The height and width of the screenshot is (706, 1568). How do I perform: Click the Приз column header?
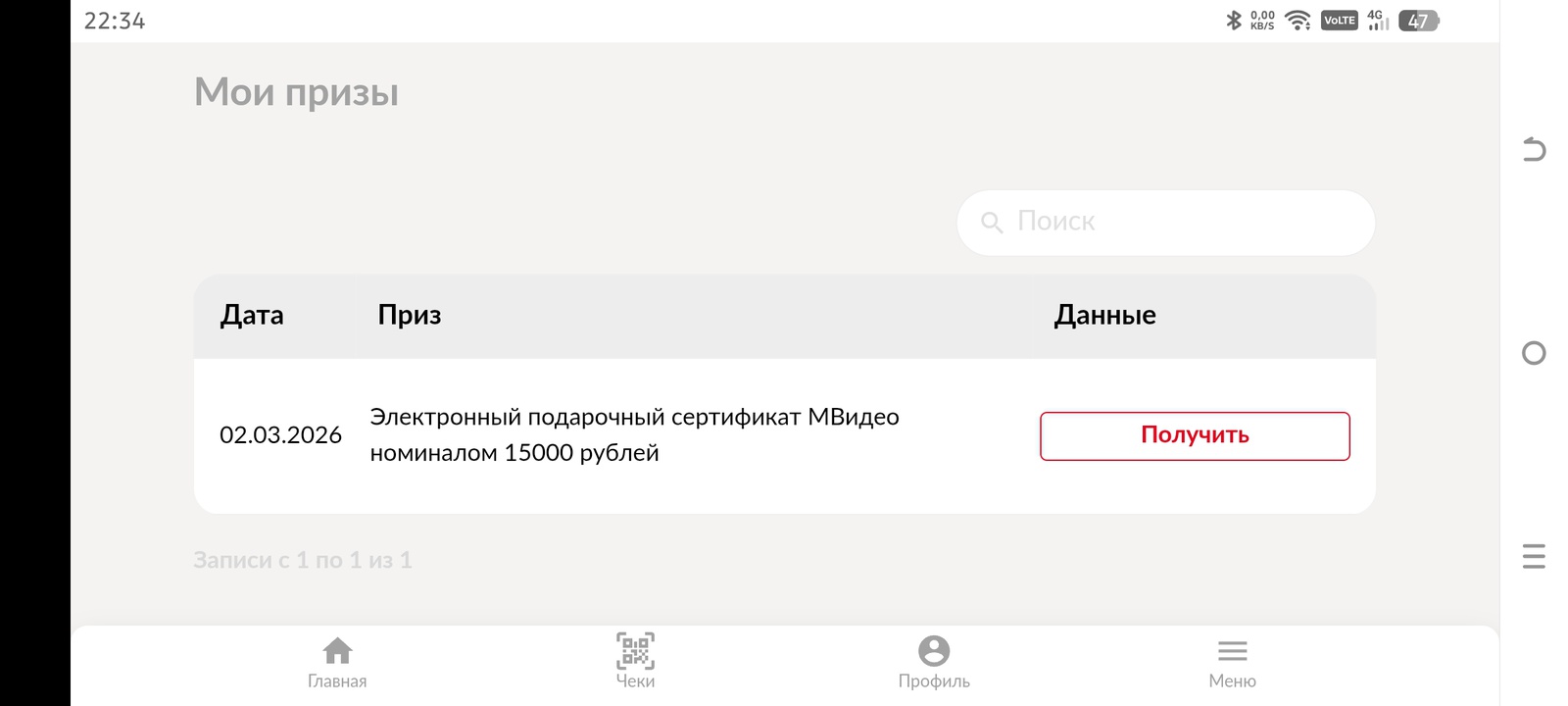[x=410, y=315]
